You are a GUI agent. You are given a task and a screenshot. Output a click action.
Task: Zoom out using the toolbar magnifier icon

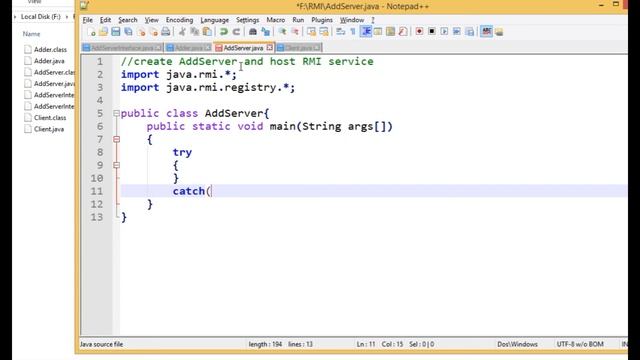coord(295,32)
